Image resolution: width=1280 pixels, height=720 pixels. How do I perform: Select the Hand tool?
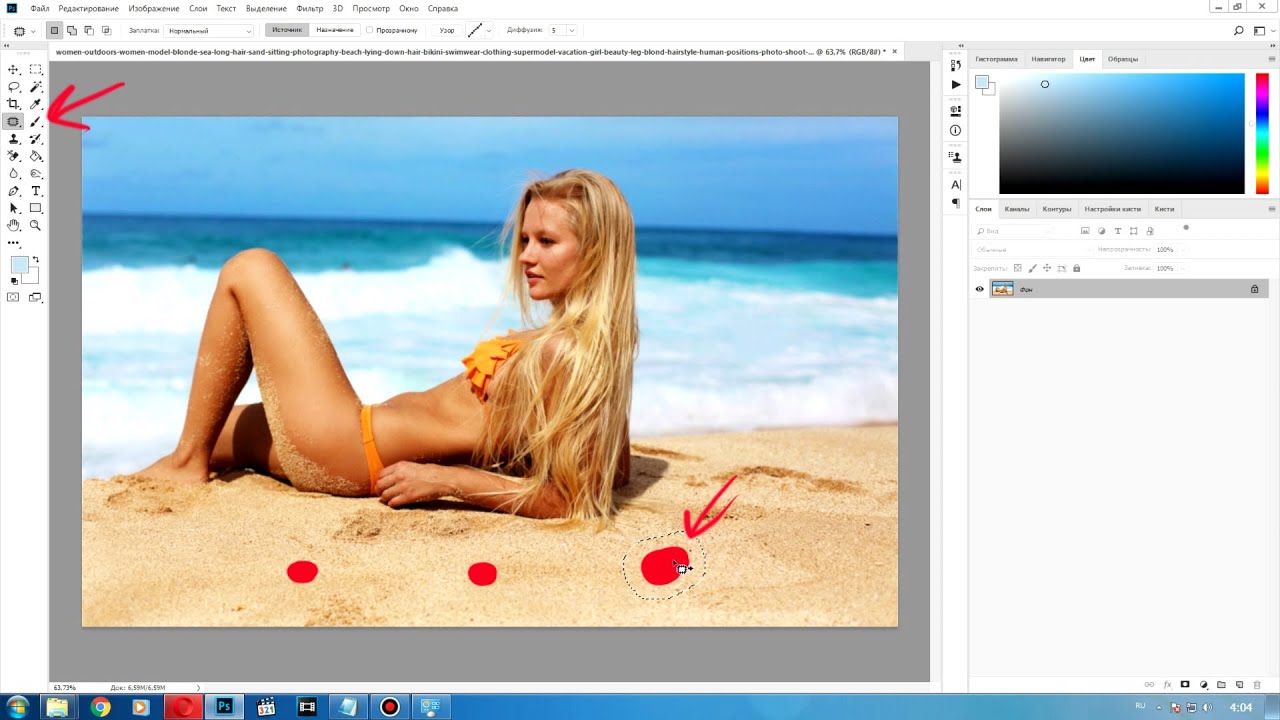[x=14, y=226]
